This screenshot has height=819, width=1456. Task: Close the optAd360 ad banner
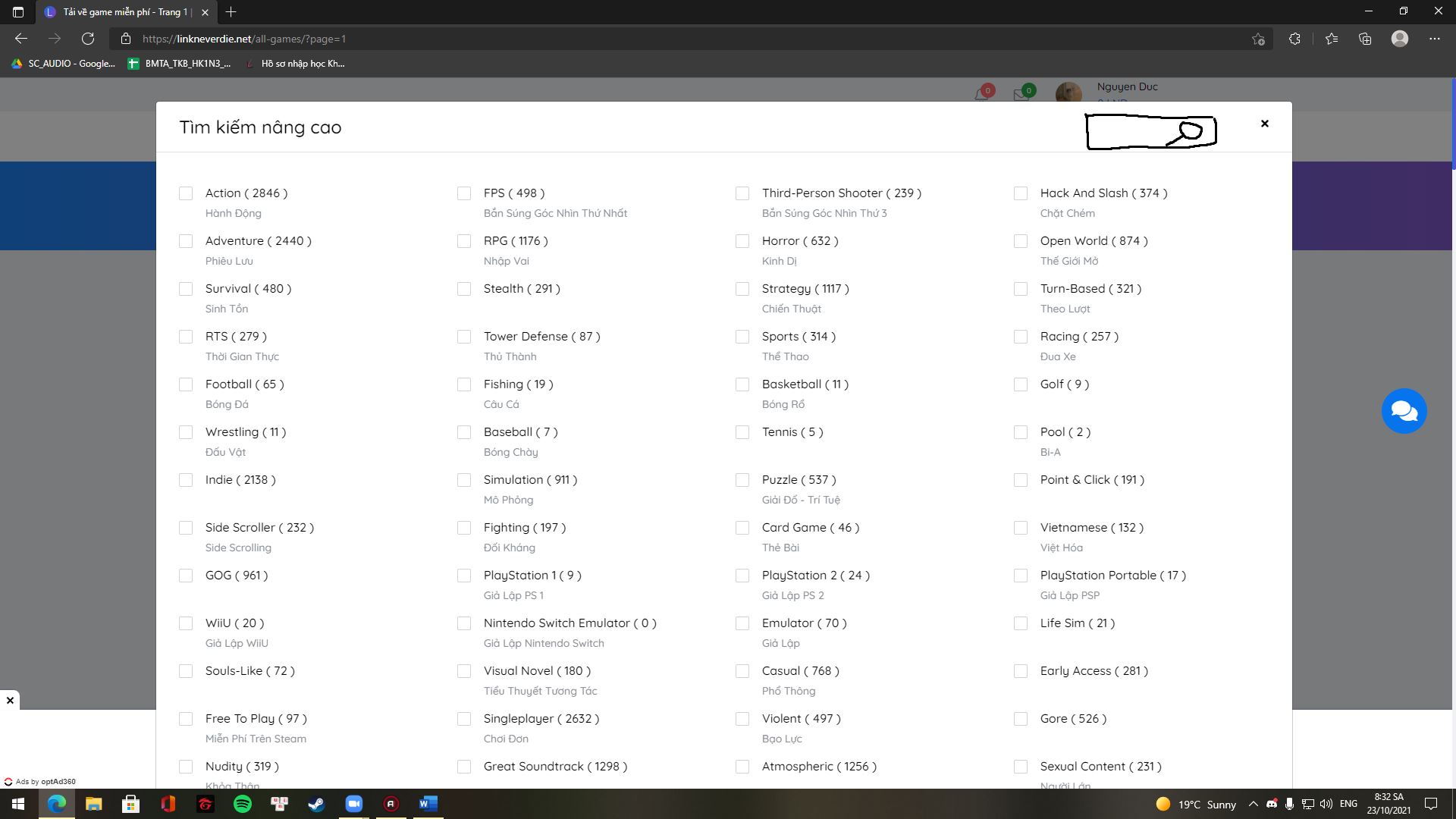click(10, 700)
